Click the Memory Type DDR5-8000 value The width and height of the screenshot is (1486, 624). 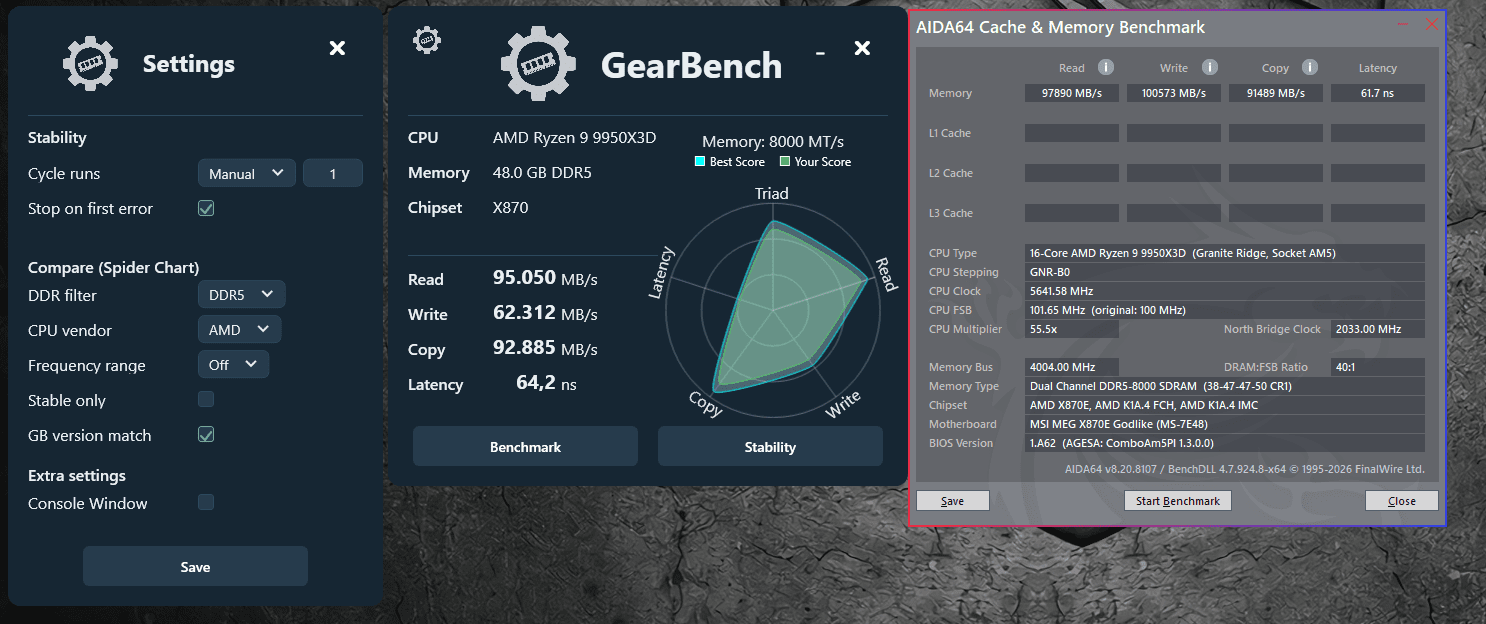(x=1225, y=386)
